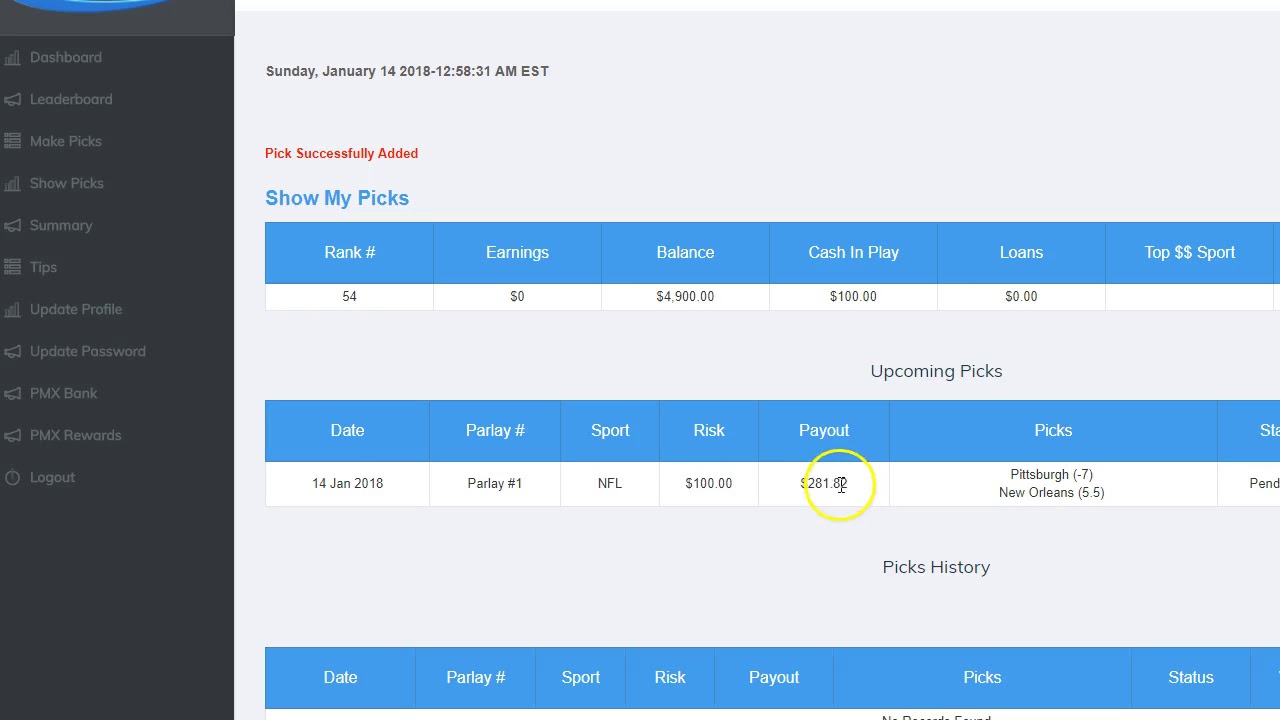This screenshot has width=1280, height=720.
Task: Click the rank value 54
Action: (349, 297)
